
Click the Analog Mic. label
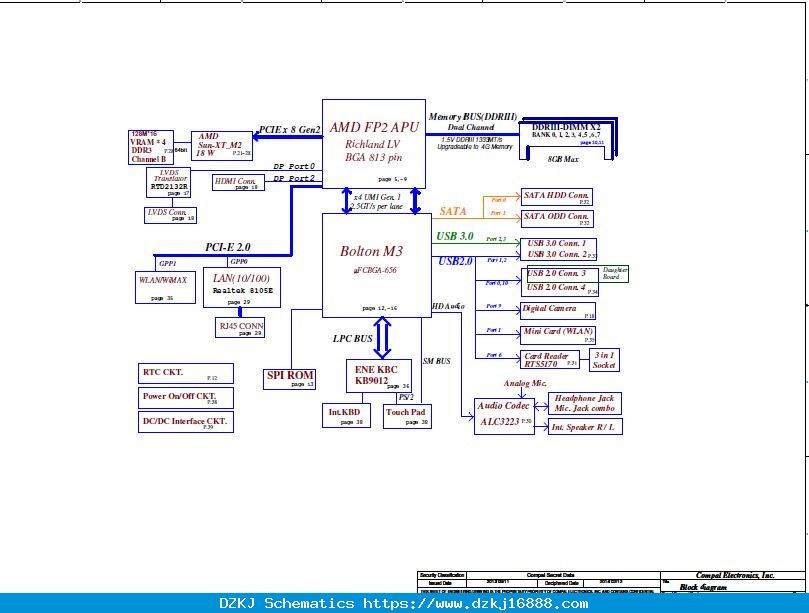click(x=525, y=383)
